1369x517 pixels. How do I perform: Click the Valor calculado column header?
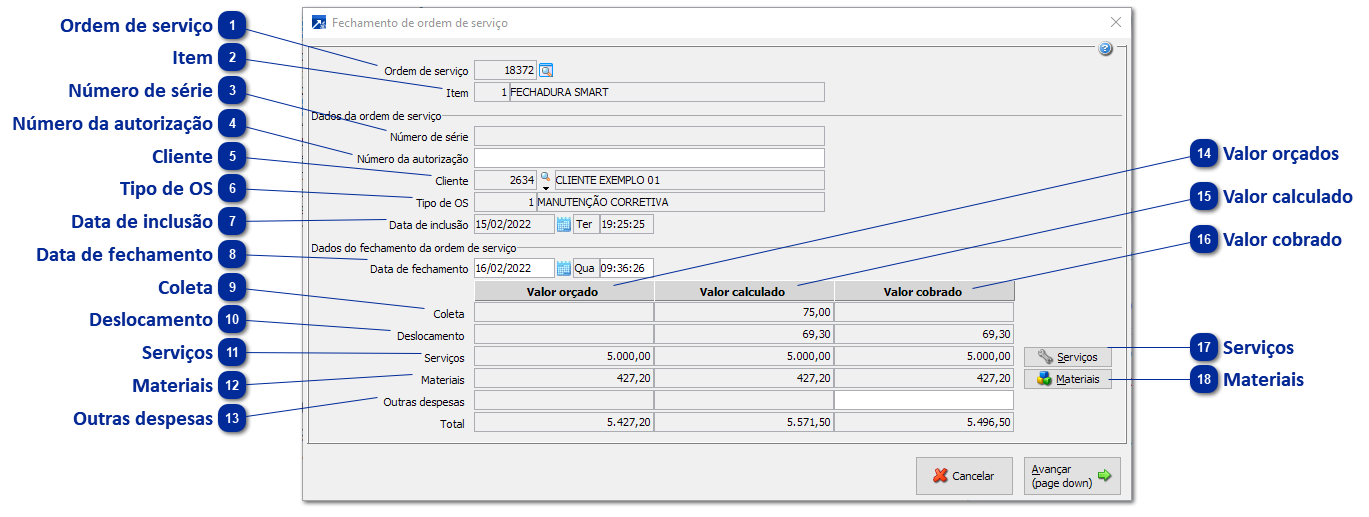[x=744, y=291]
